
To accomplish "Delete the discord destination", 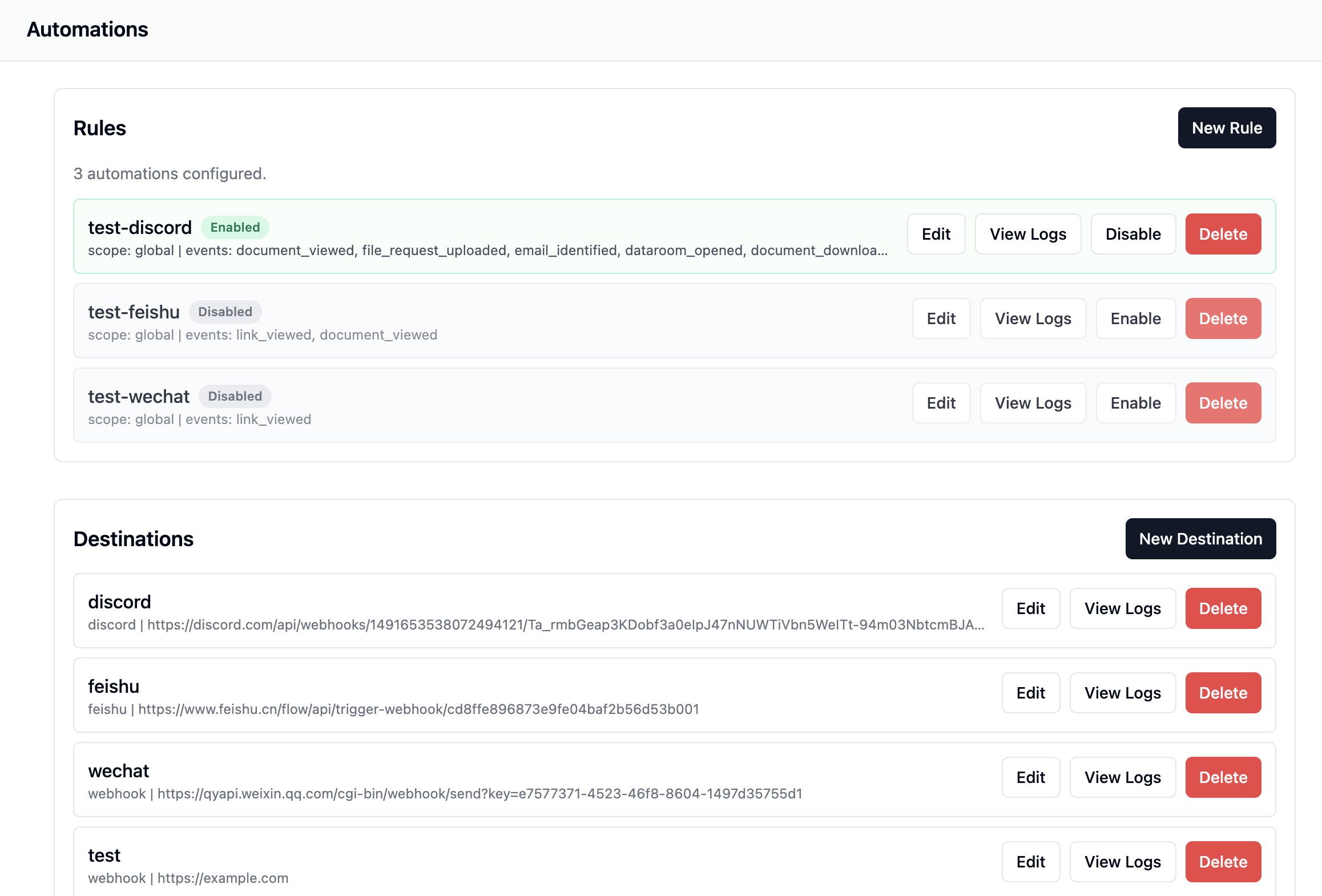I will point(1223,608).
